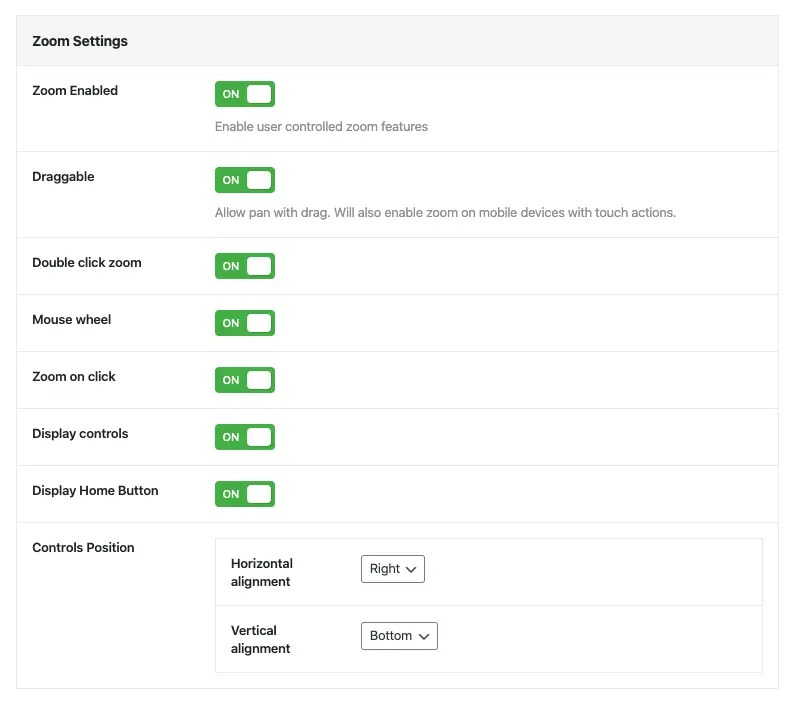
Task: Click the Display Home Button label
Action: (95, 491)
